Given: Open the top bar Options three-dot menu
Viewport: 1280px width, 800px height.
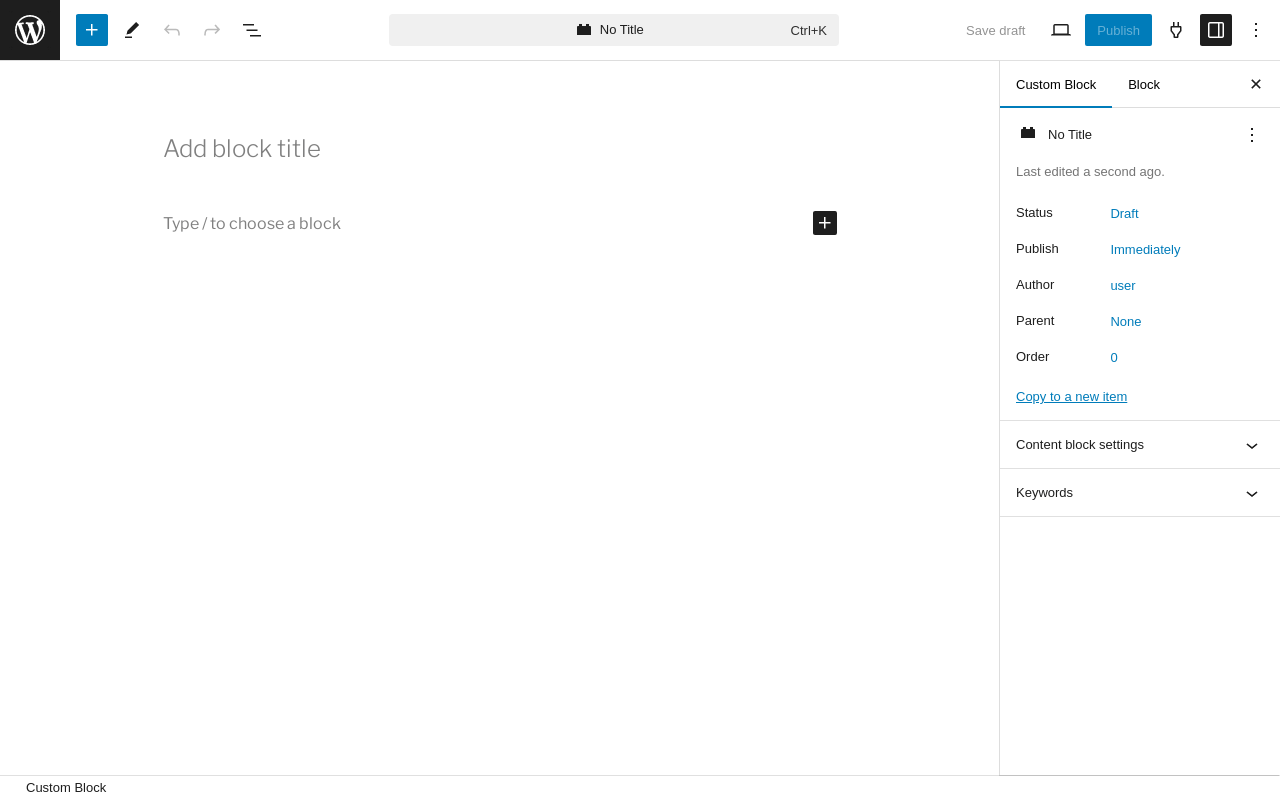Looking at the screenshot, I should 1256,30.
